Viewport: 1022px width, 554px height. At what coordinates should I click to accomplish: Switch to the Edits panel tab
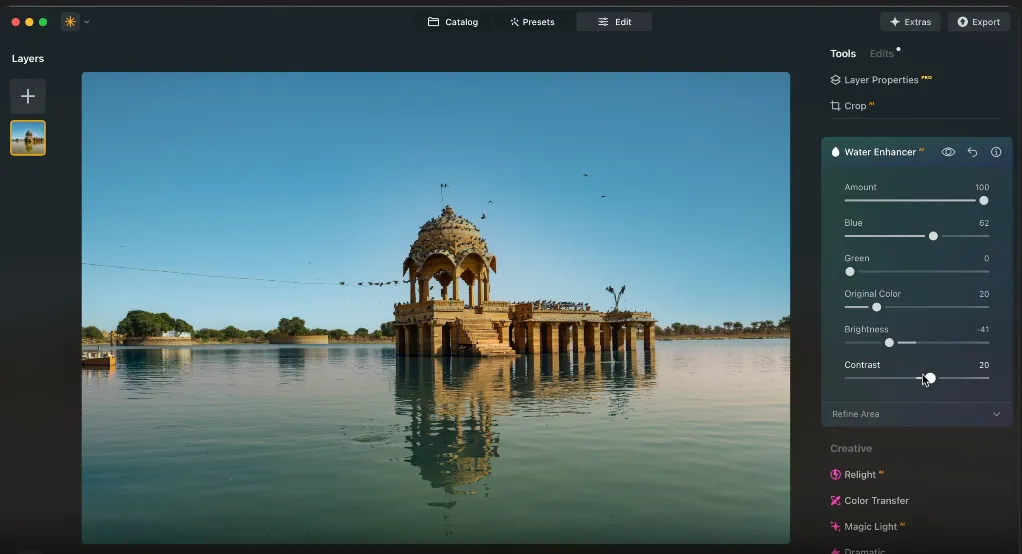pyautogui.click(x=881, y=54)
